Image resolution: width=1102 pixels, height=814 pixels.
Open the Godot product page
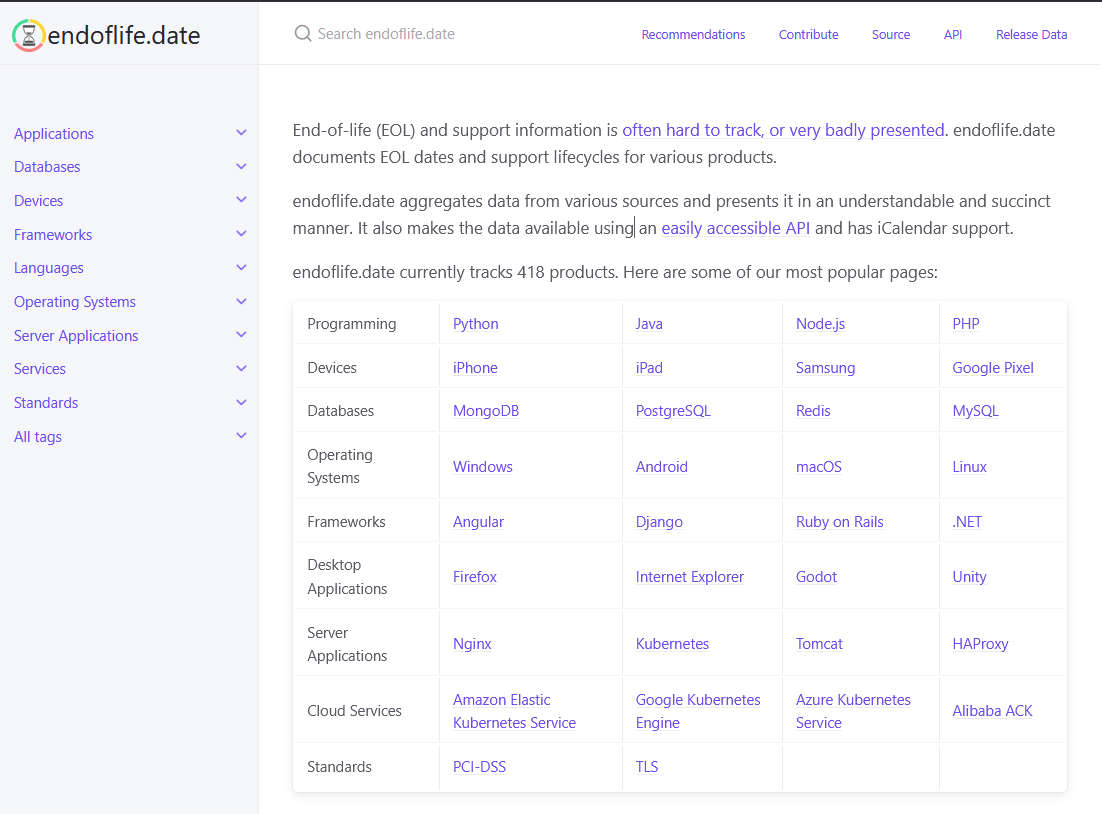816,576
